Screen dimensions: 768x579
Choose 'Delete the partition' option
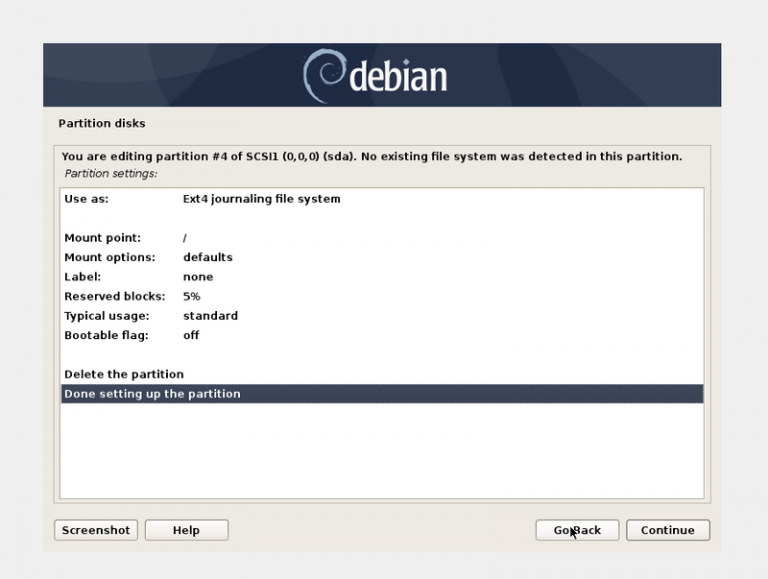click(x=382, y=374)
